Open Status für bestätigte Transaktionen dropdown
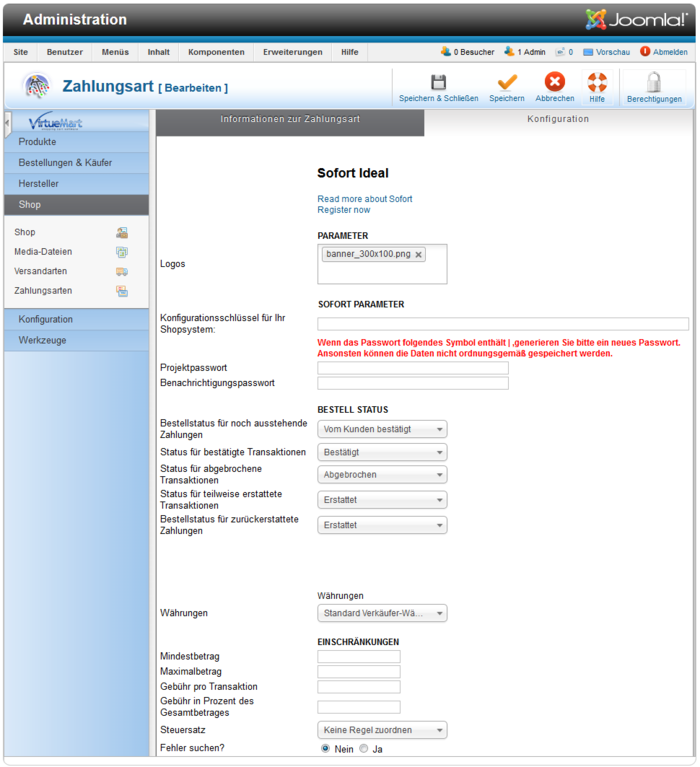700x767 pixels. [x=382, y=452]
